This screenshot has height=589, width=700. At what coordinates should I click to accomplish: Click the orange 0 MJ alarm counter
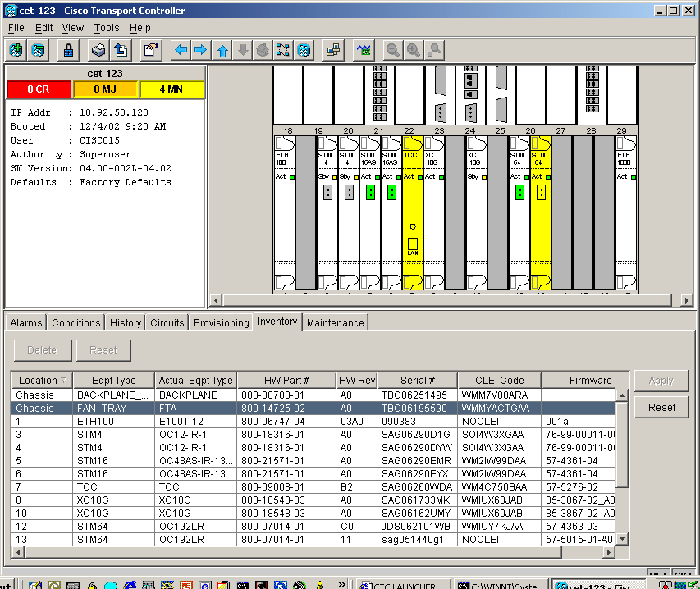[x=105, y=89]
